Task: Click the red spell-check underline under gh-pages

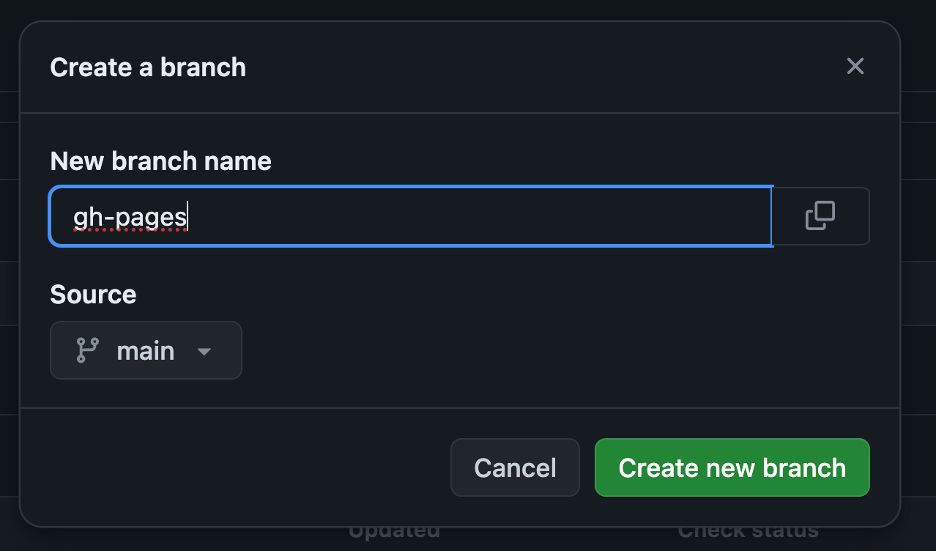Action: (130, 230)
